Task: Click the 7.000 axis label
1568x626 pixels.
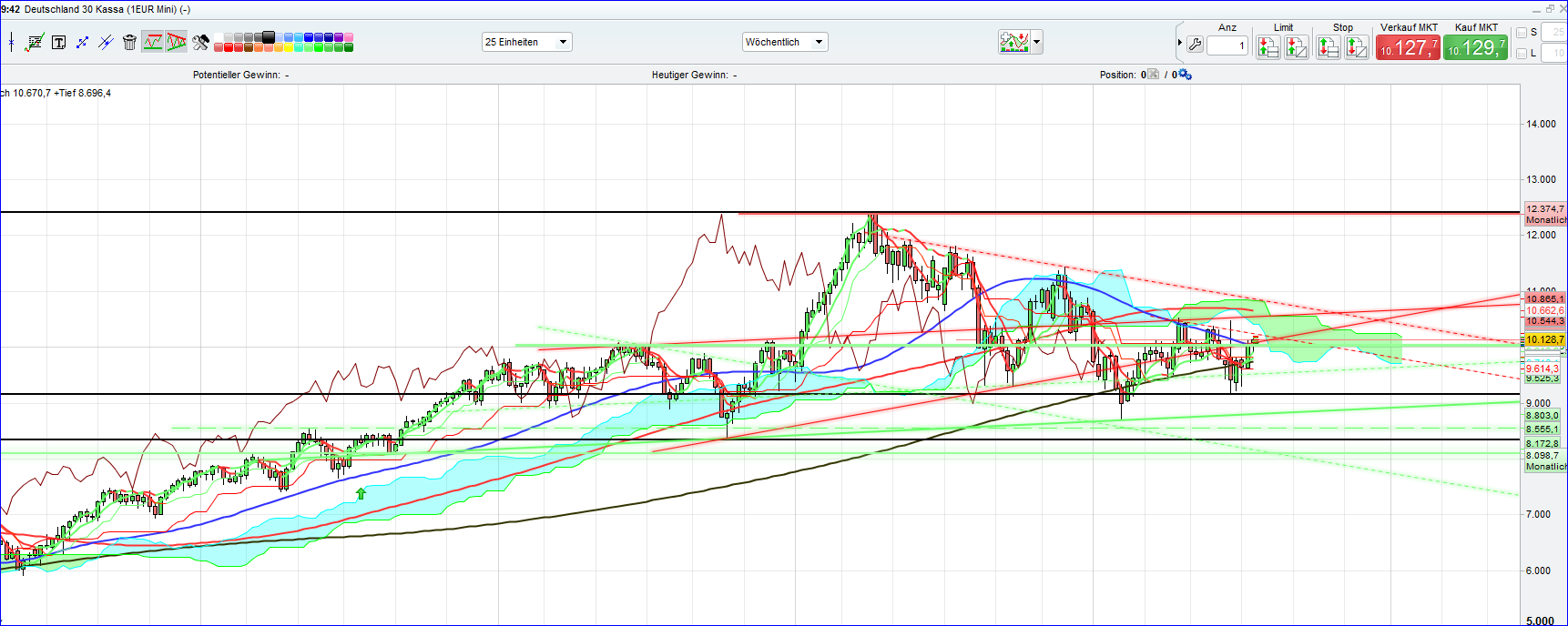Action: (1538, 514)
